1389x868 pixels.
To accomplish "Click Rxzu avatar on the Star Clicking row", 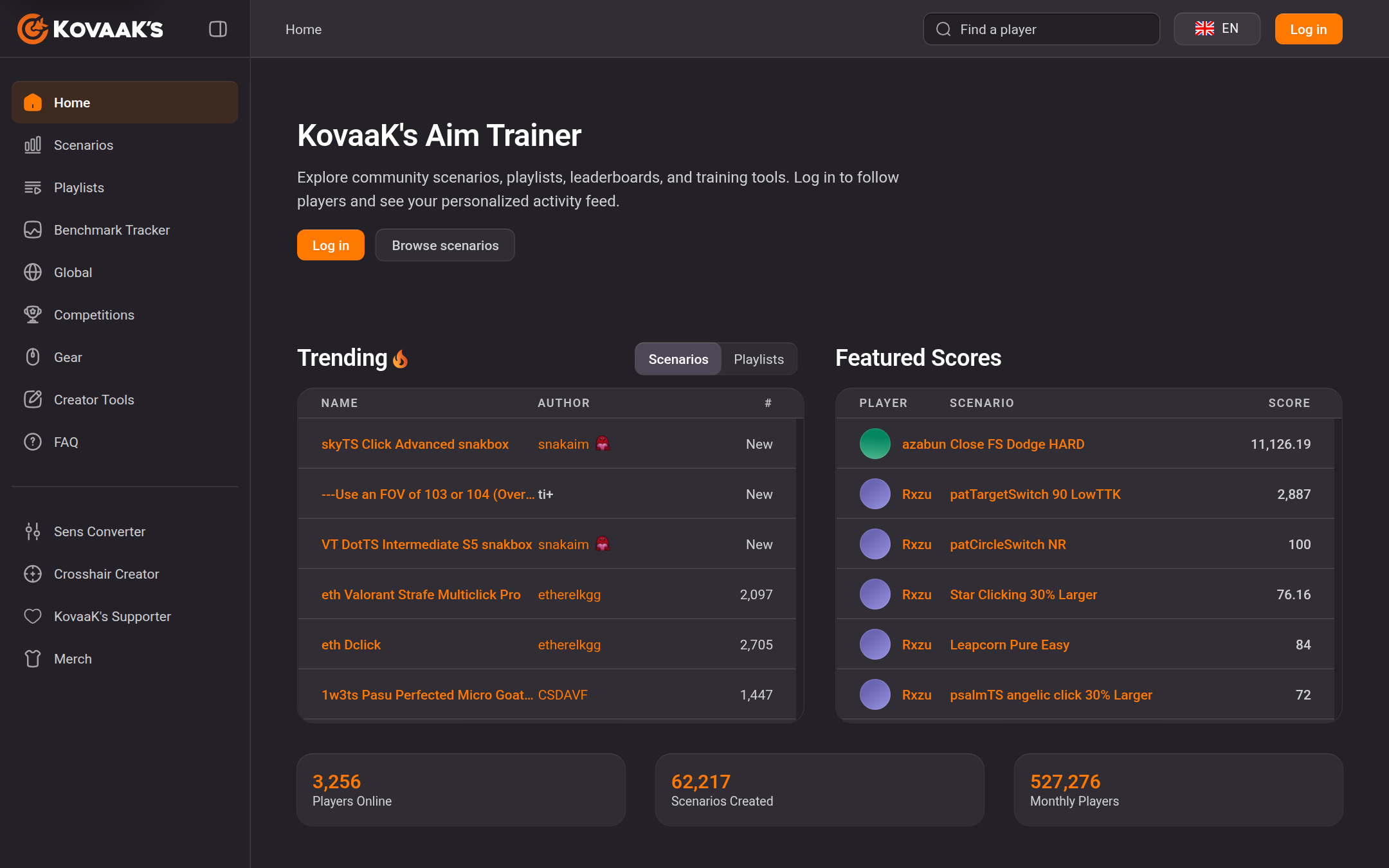I will point(875,594).
